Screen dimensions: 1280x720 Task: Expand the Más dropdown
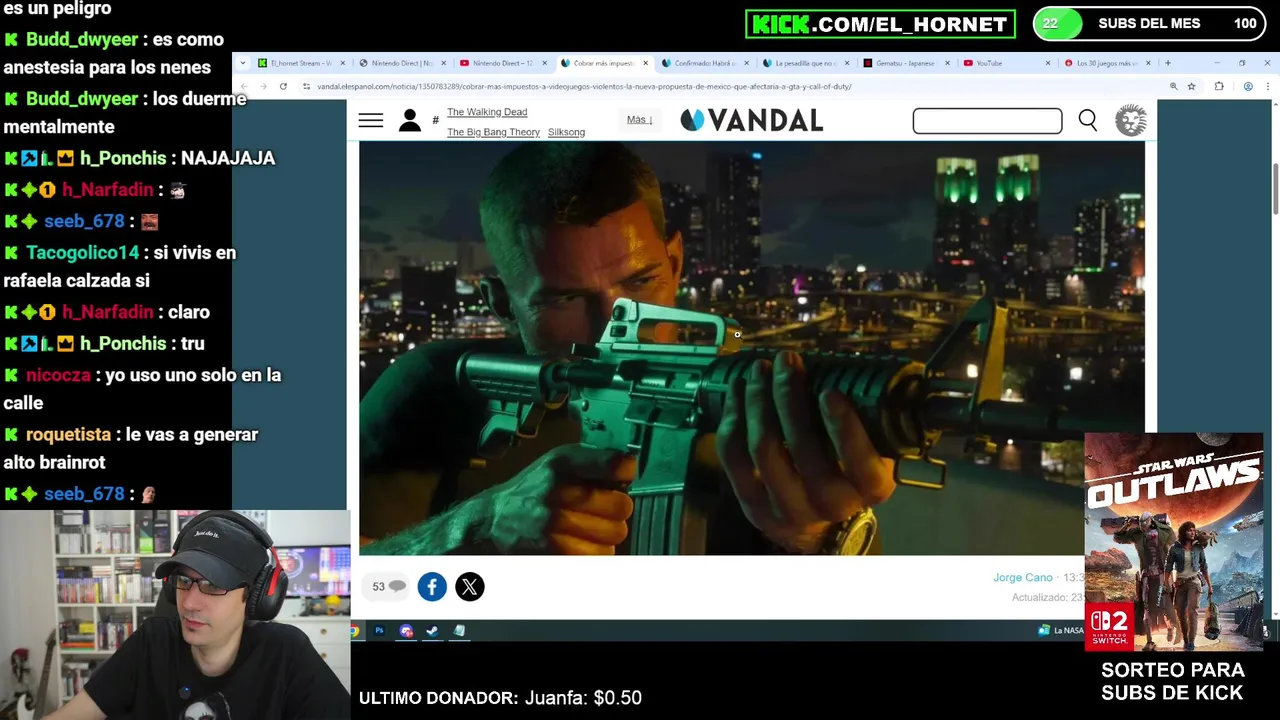(x=640, y=120)
